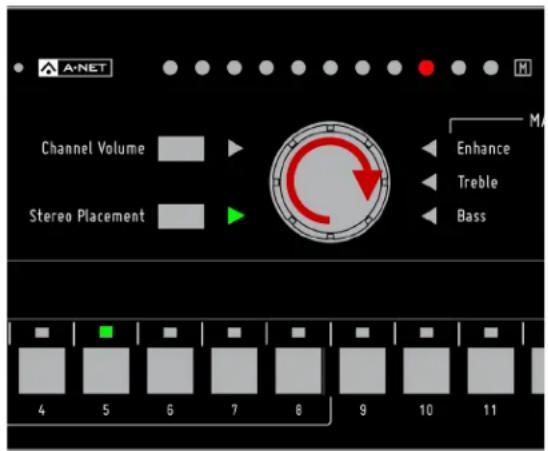This screenshot has height=451, width=548.
Task: Click the green LED above channel 5
Action: pos(106,332)
